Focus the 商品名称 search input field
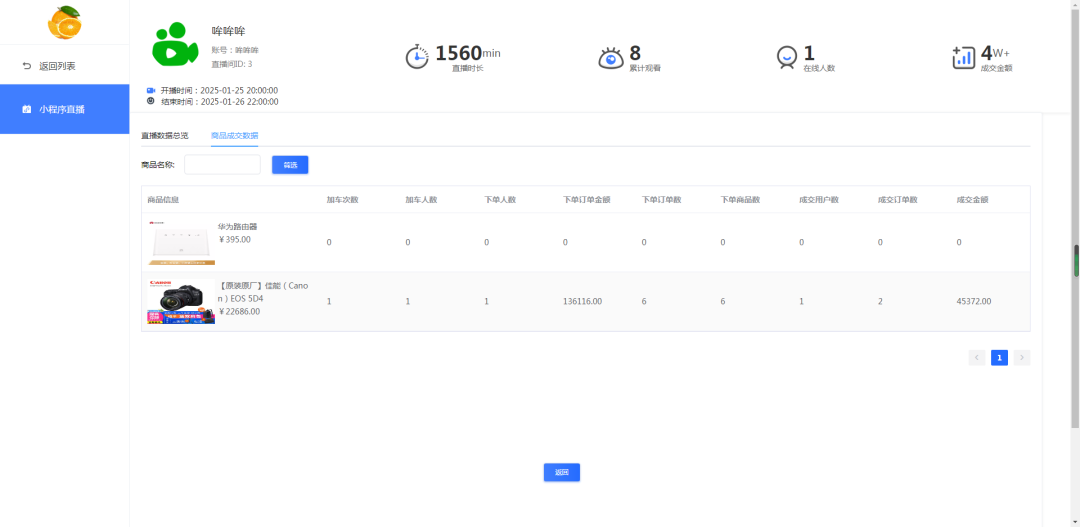The height and width of the screenshot is (527, 1080). [x=222, y=165]
